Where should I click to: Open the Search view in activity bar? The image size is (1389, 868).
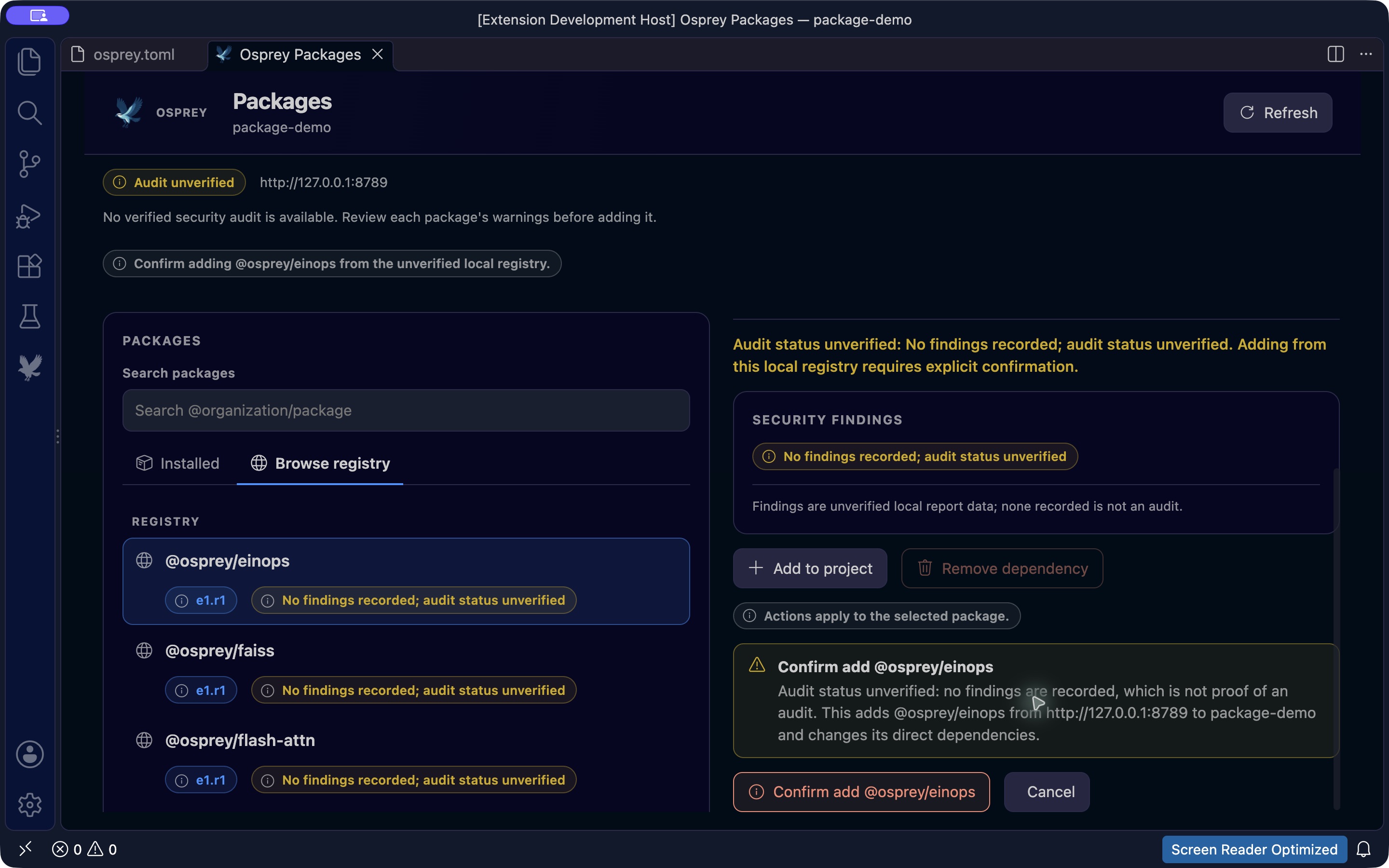29,112
